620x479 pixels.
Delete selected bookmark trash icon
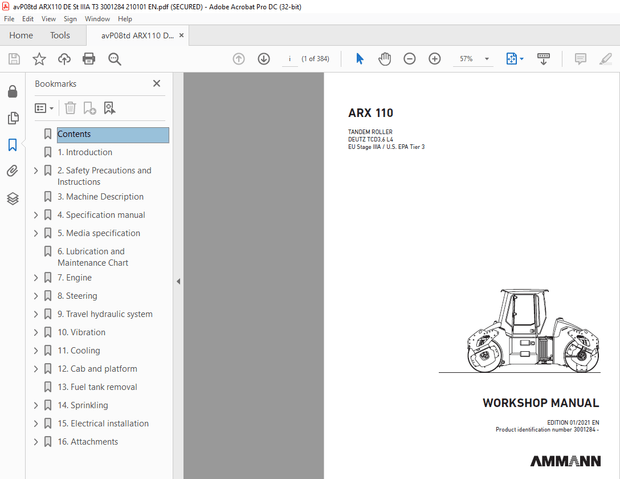tap(70, 108)
